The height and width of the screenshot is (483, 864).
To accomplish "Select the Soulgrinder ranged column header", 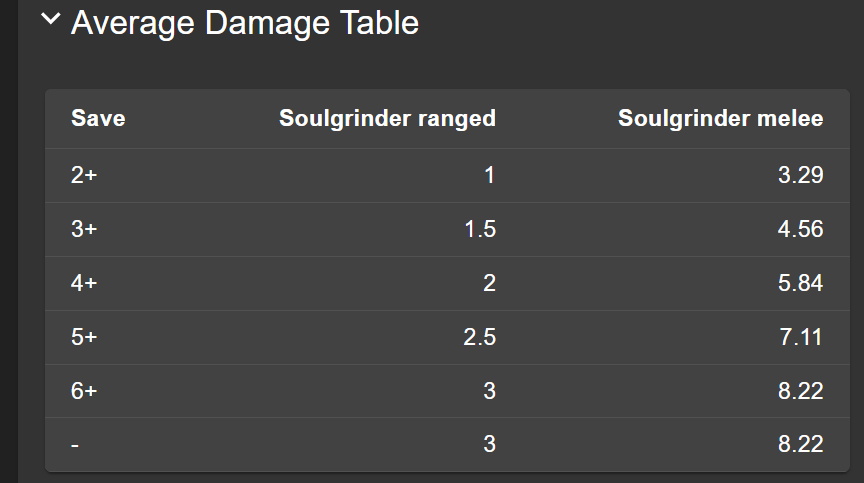I will coord(387,119).
